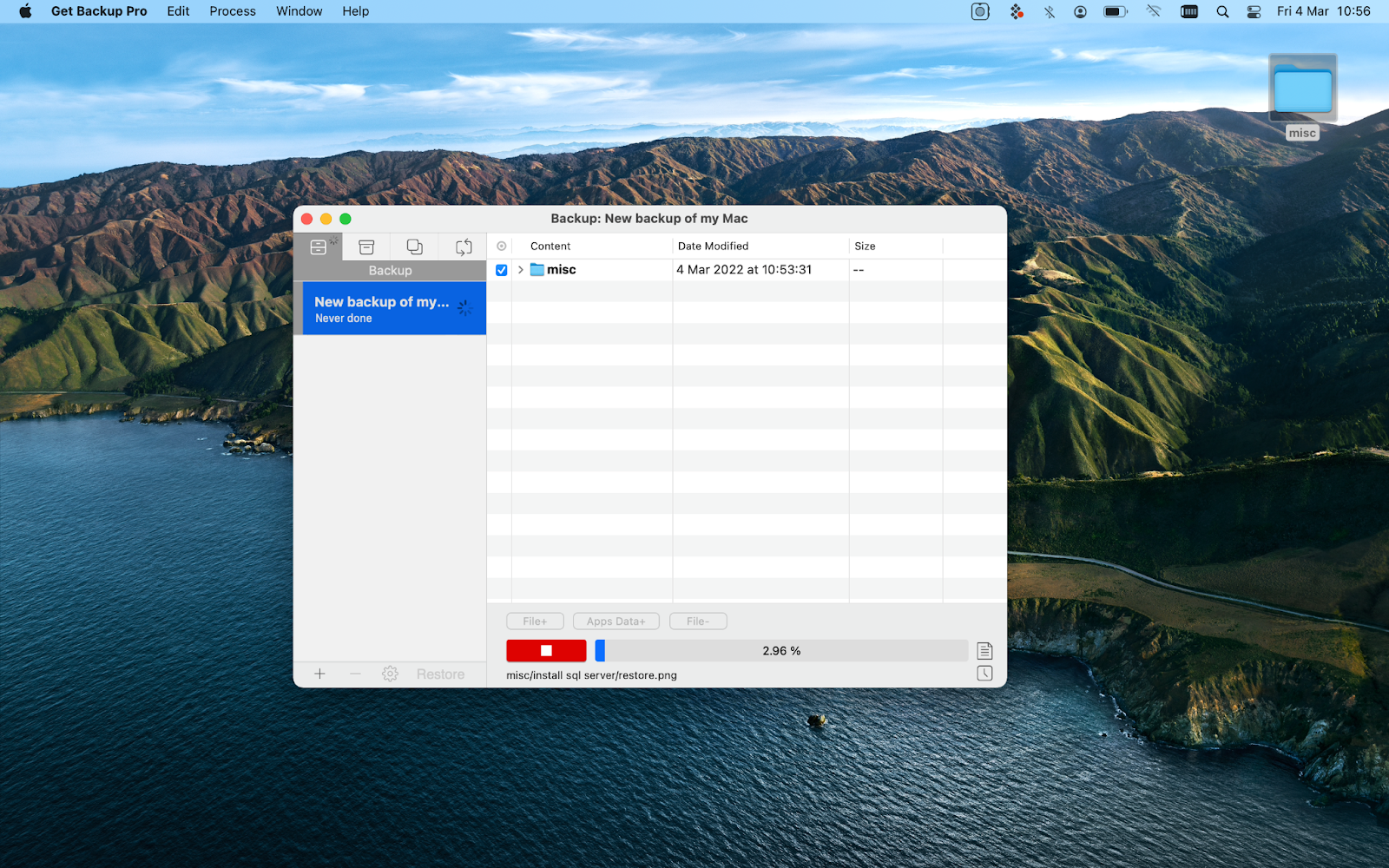Click the Apps Data+ button

616,621
